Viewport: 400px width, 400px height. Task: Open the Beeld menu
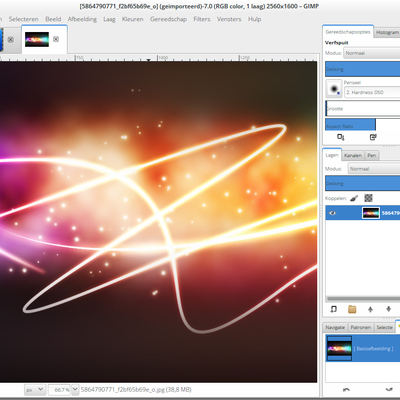pyautogui.click(x=53, y=19)
